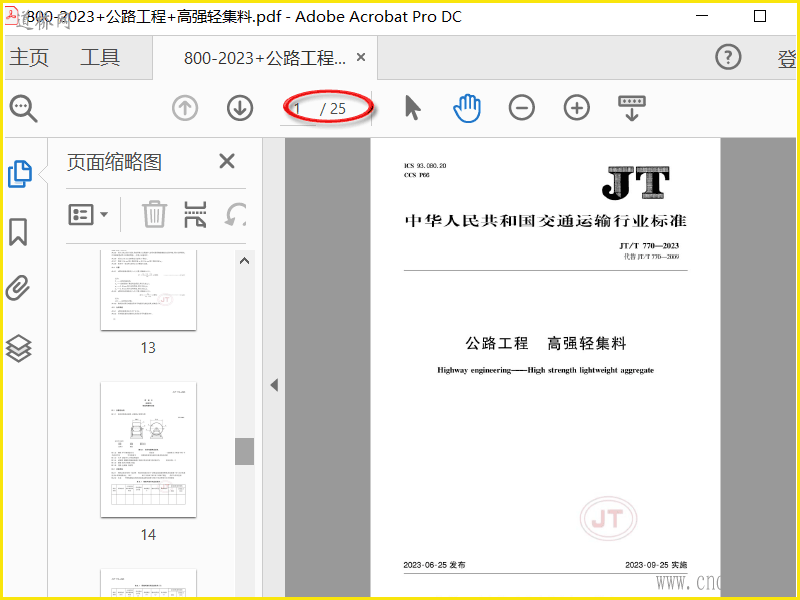This screenshot has width=800, height=600.
Task: Open the find text search tool
Action: tap(23, 108)
